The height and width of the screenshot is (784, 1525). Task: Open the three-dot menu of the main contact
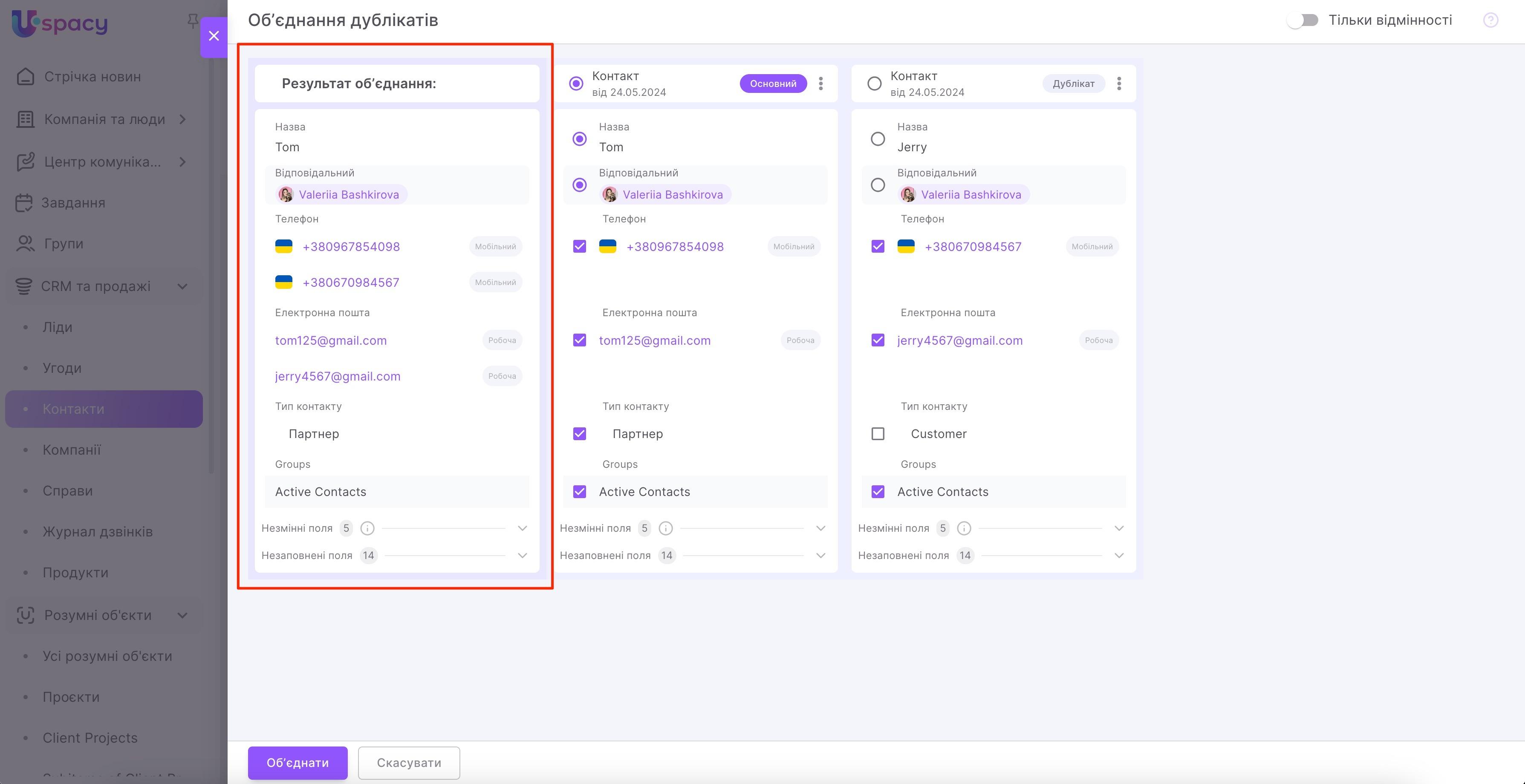pos(820,84)
